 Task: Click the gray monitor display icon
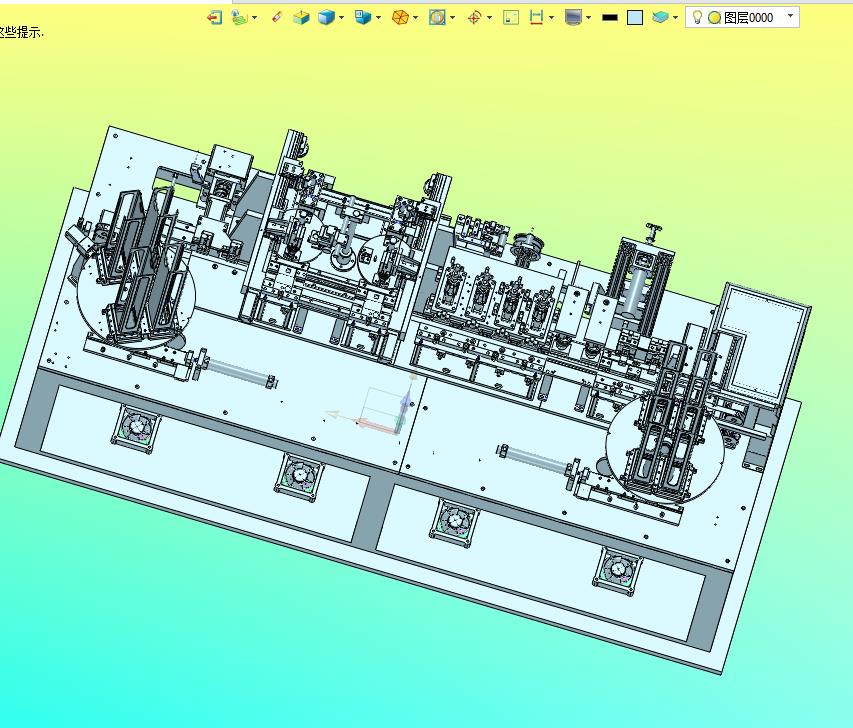[573, 17]
